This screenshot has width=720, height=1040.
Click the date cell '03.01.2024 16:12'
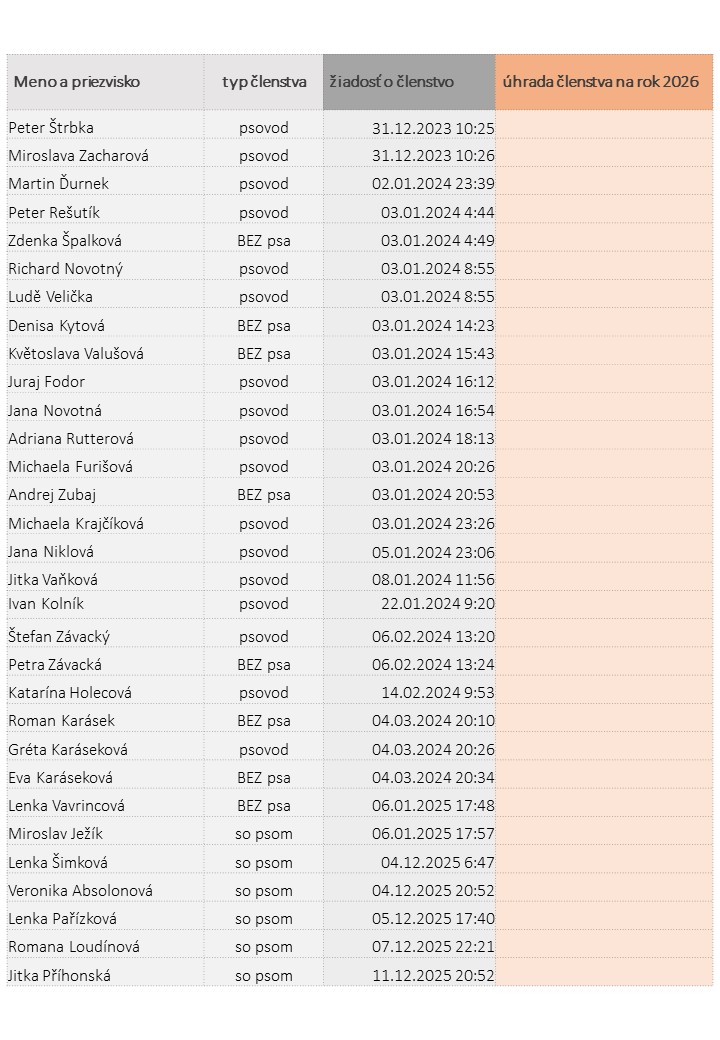tap(433, 382)
